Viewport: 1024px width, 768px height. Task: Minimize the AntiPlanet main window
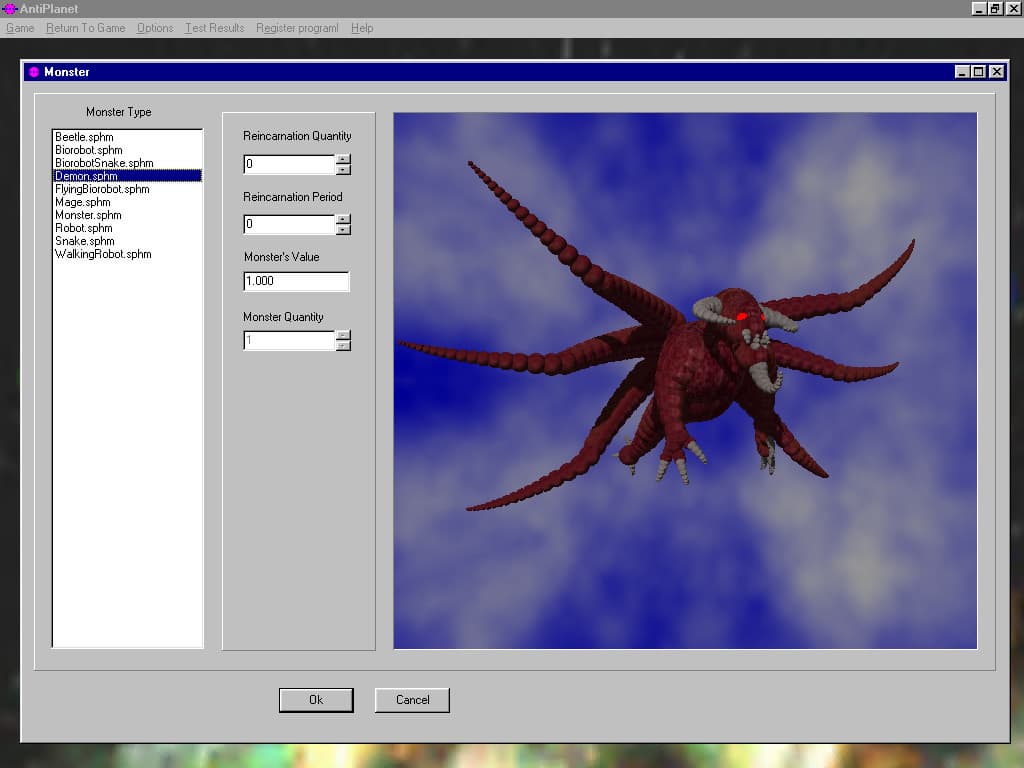tap(978, 8)
